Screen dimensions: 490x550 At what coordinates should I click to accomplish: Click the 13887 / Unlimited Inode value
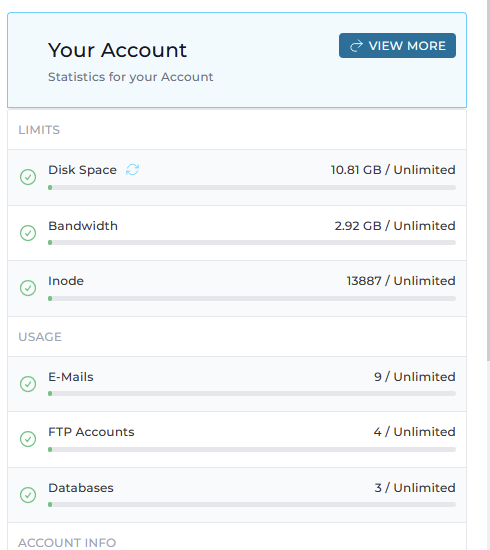click(x=401, y=281)
